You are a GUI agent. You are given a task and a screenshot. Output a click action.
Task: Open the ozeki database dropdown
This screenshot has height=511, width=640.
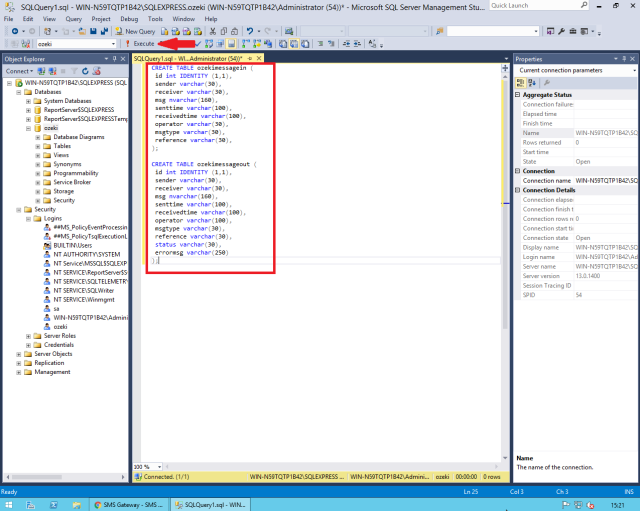click(x=113, y=44)
